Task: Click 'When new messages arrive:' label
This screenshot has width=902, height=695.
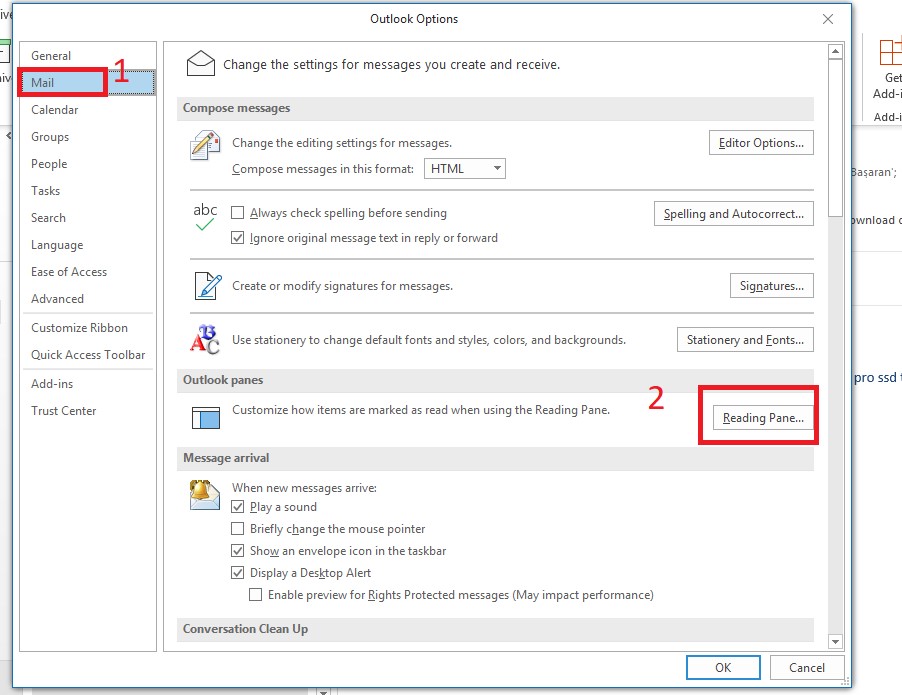Action: point(304,488)
